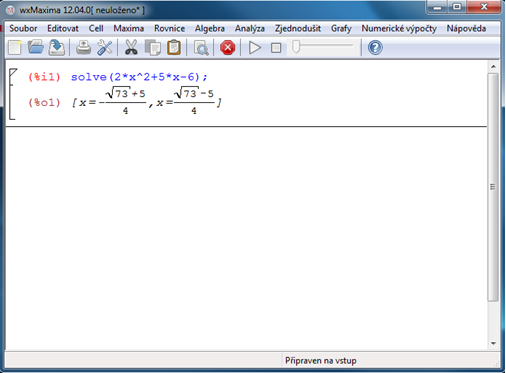Image resolution: width=506 pixels, height=373 pixels.
Task: Paste from clipboard toolbar icon
Action: coord(174,47)
